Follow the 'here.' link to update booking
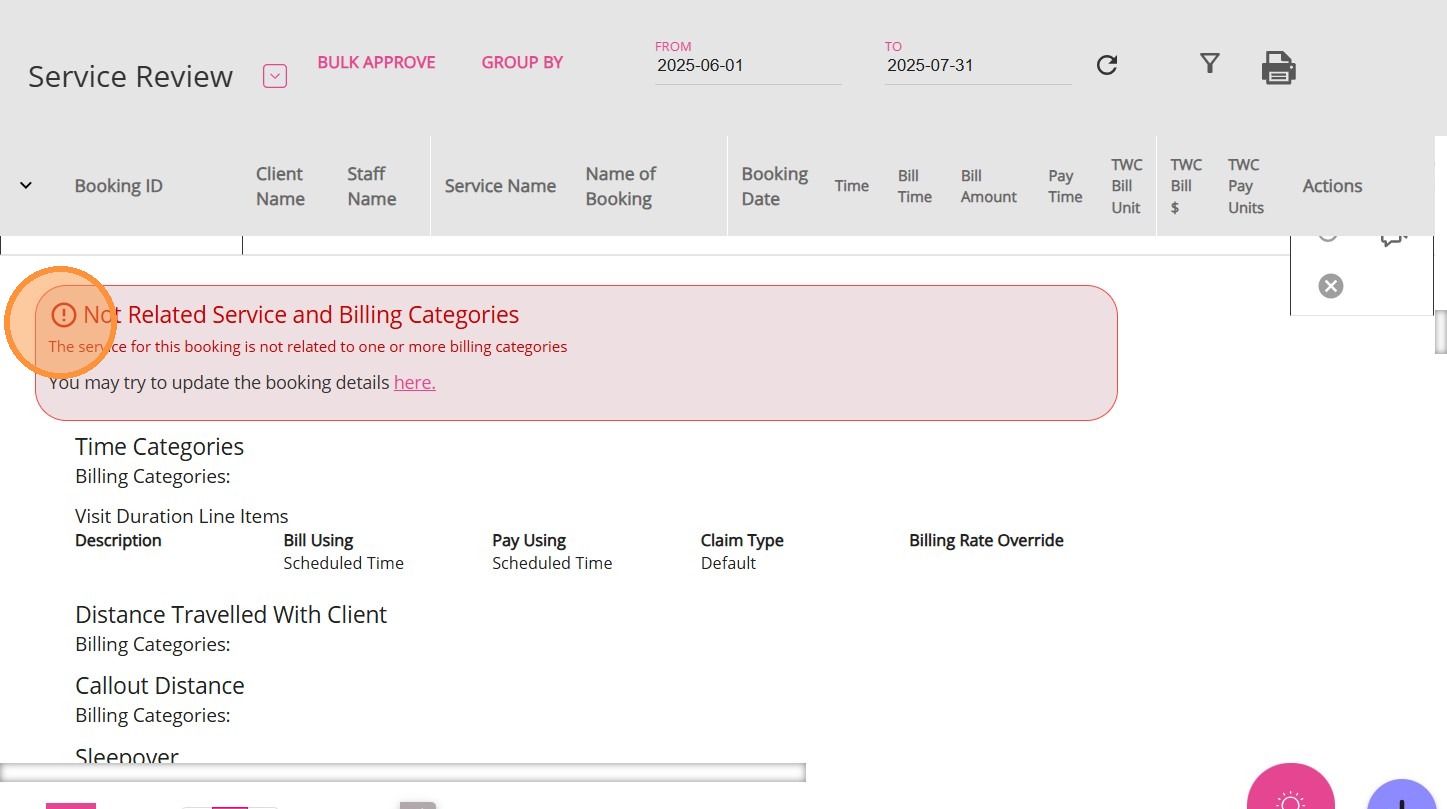This screenshot has height=809, width=1447. tap(414, 382)
